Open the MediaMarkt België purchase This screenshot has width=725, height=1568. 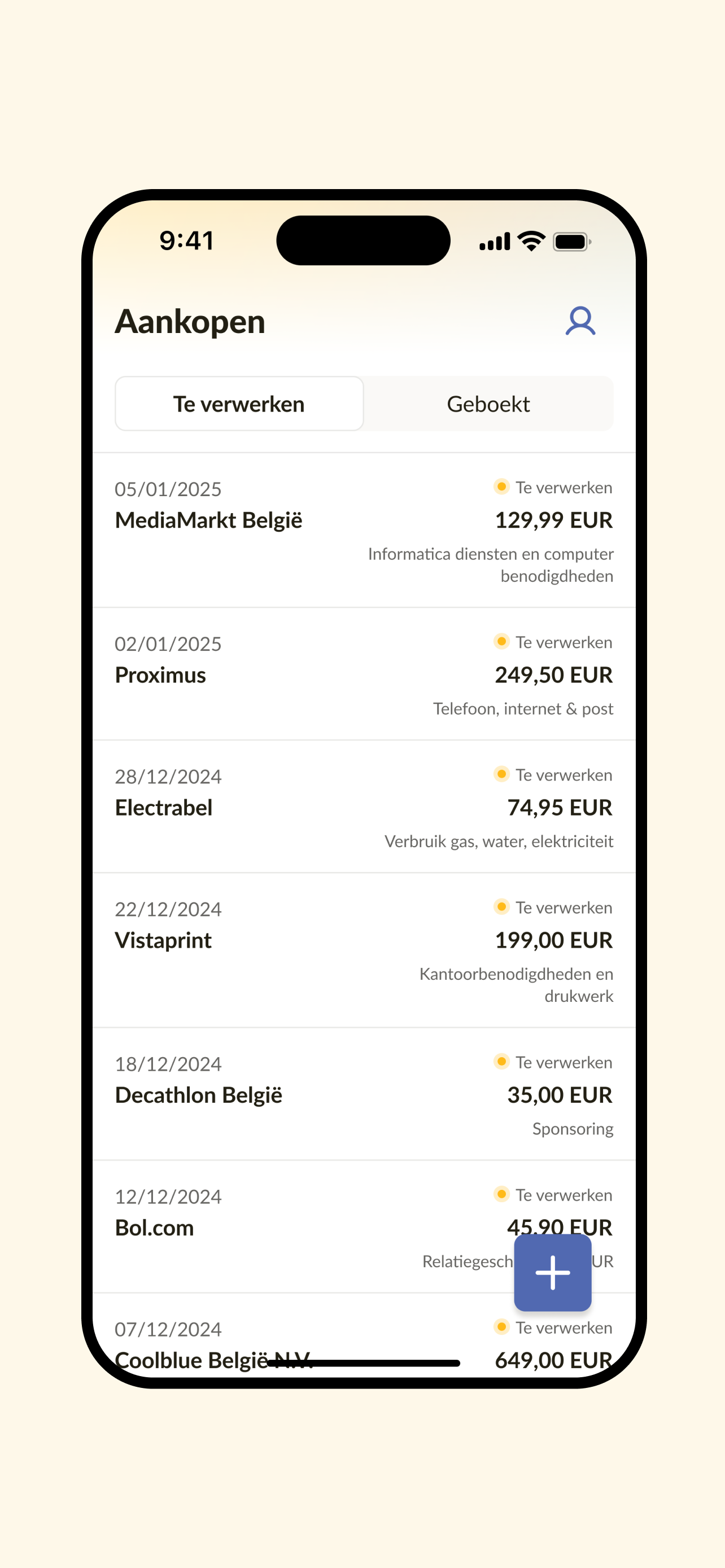(364, 530)
